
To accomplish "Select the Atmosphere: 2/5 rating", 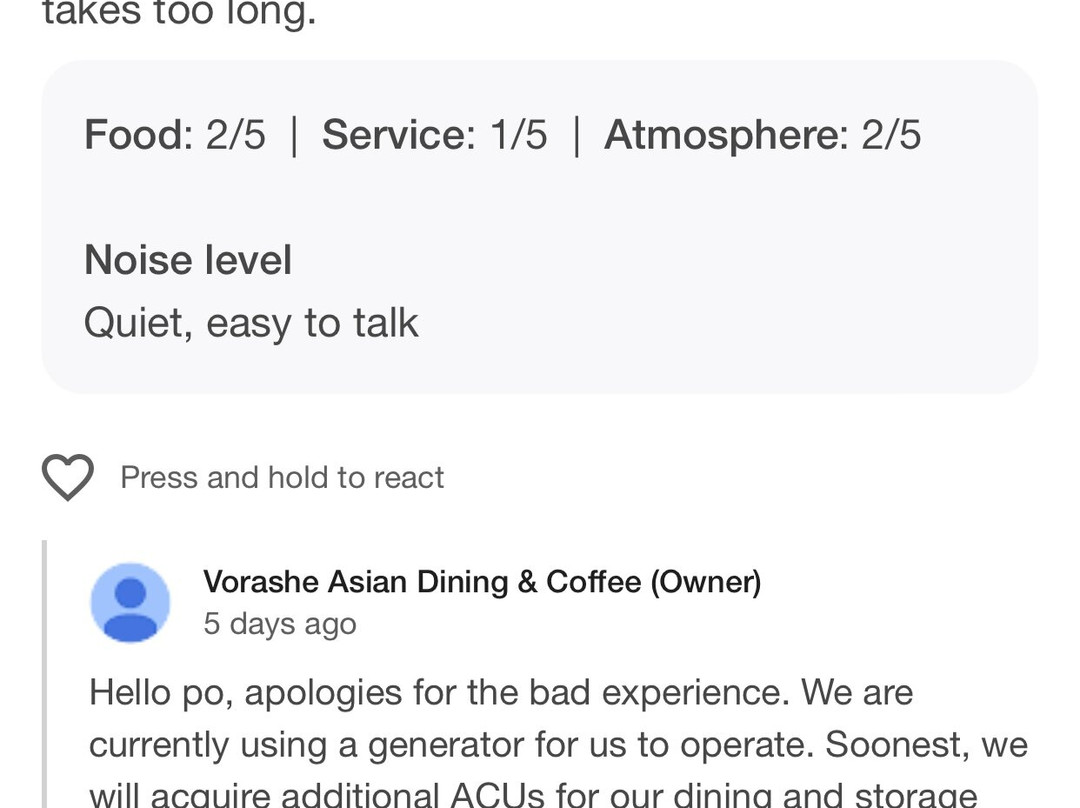I will click(x=762, y=134).
